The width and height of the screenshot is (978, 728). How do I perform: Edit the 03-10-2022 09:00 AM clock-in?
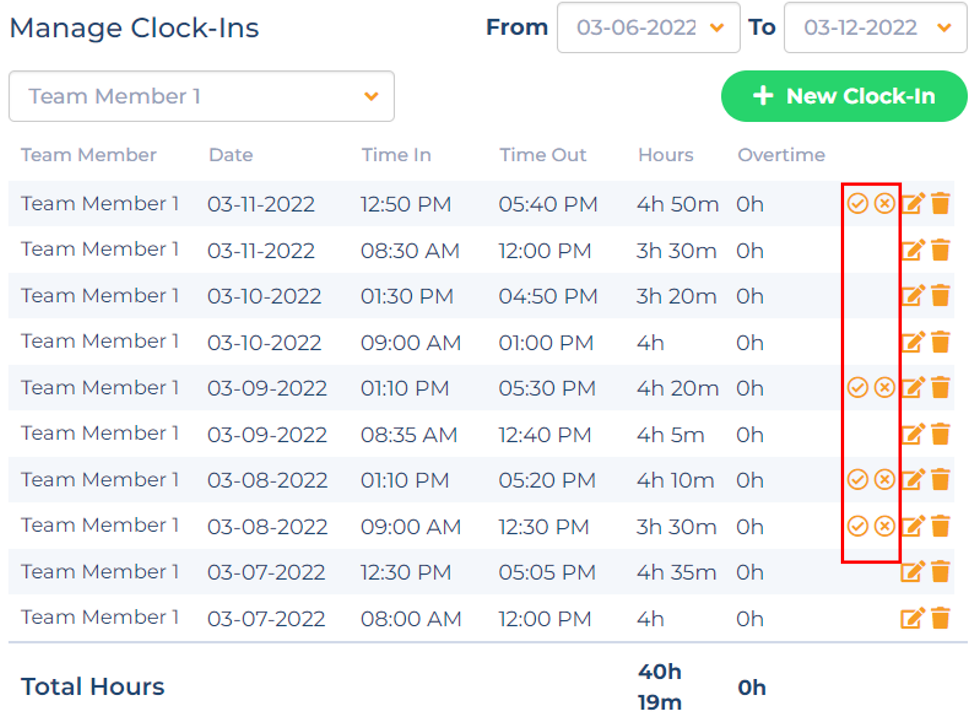(913, 342)
